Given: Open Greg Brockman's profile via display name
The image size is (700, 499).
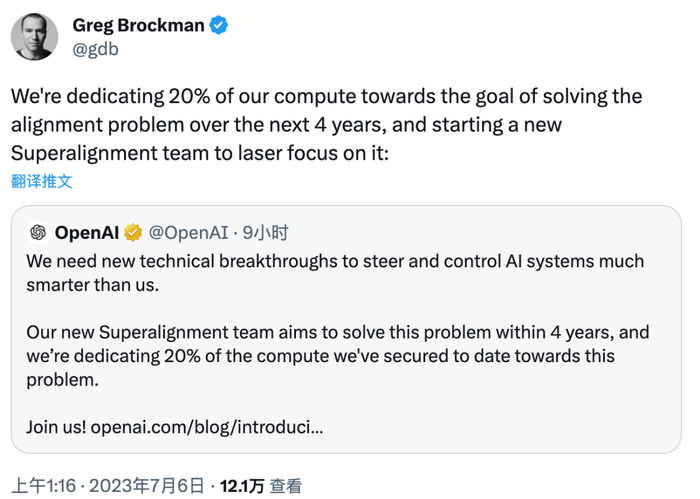Looking at the screenshot, I should [x=138, y=25].
